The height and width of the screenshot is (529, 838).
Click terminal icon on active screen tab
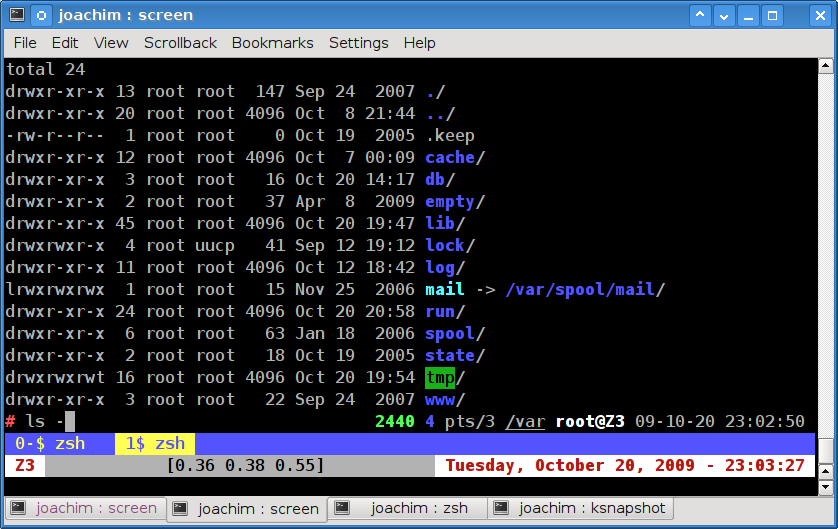click(x=181, y=508)
